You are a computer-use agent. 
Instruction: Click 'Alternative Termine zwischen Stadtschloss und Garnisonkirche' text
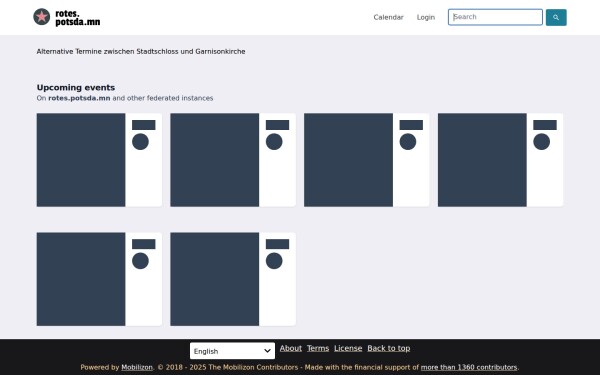pos(141,51)
